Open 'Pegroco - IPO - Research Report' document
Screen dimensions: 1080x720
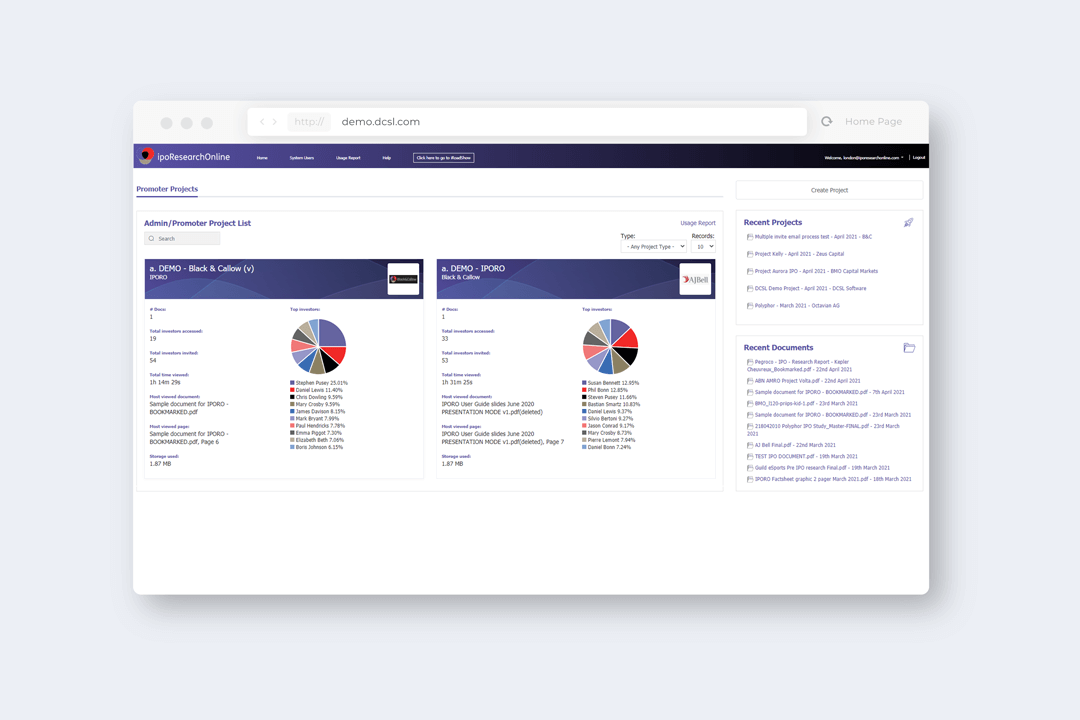(x=799, y=366)
